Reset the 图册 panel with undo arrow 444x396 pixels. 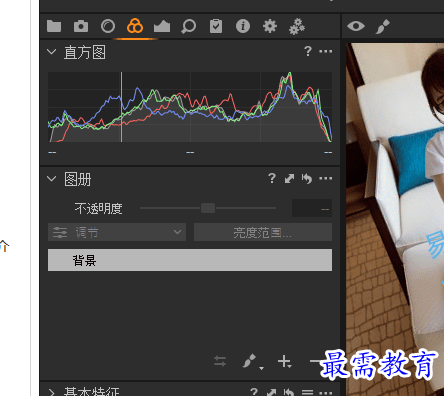307,179
